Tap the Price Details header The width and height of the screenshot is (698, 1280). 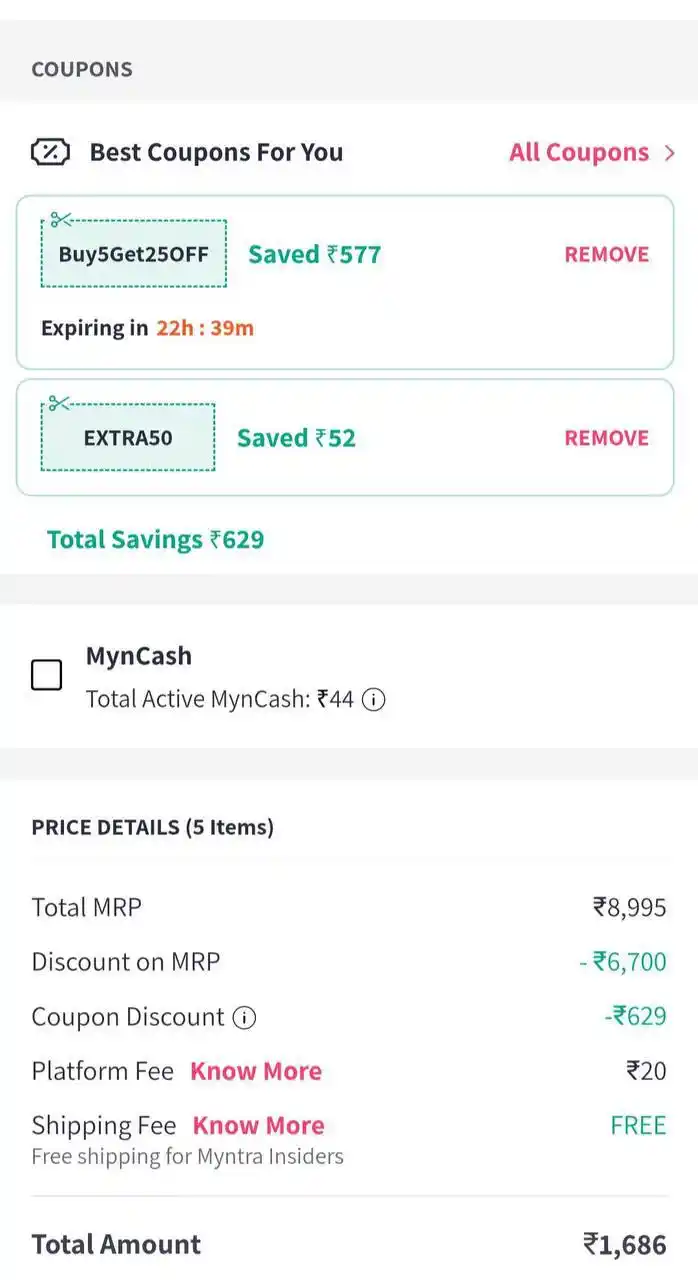pos(152,827)
